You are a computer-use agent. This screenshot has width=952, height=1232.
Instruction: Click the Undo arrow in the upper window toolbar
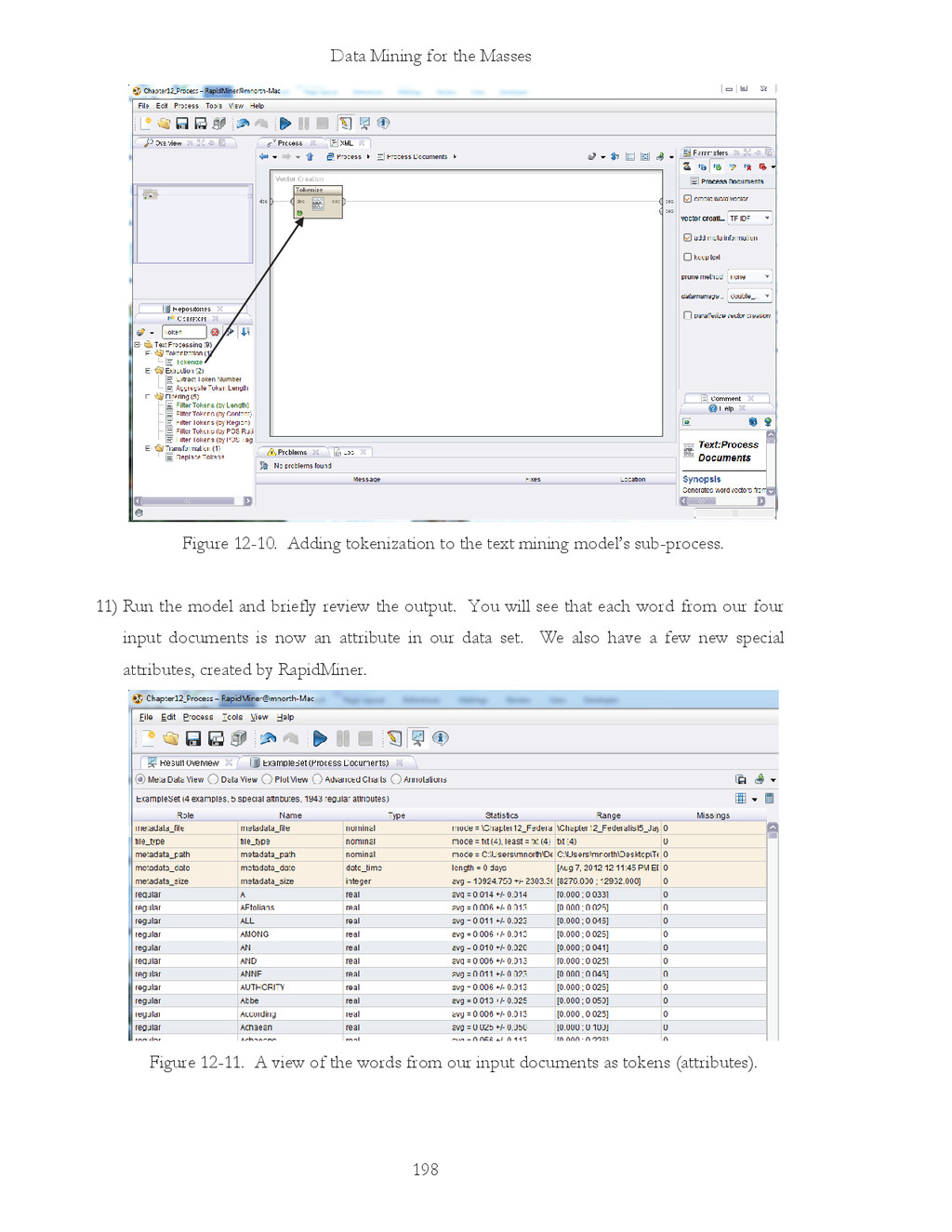(243, 123)
